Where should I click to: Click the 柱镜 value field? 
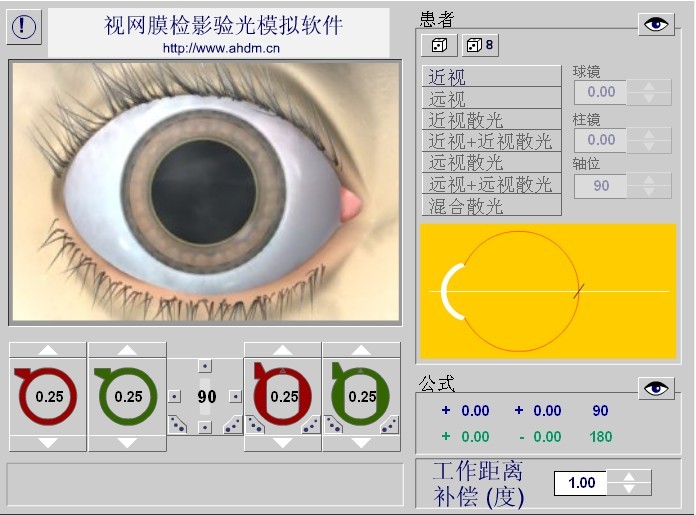pos(601,140)
